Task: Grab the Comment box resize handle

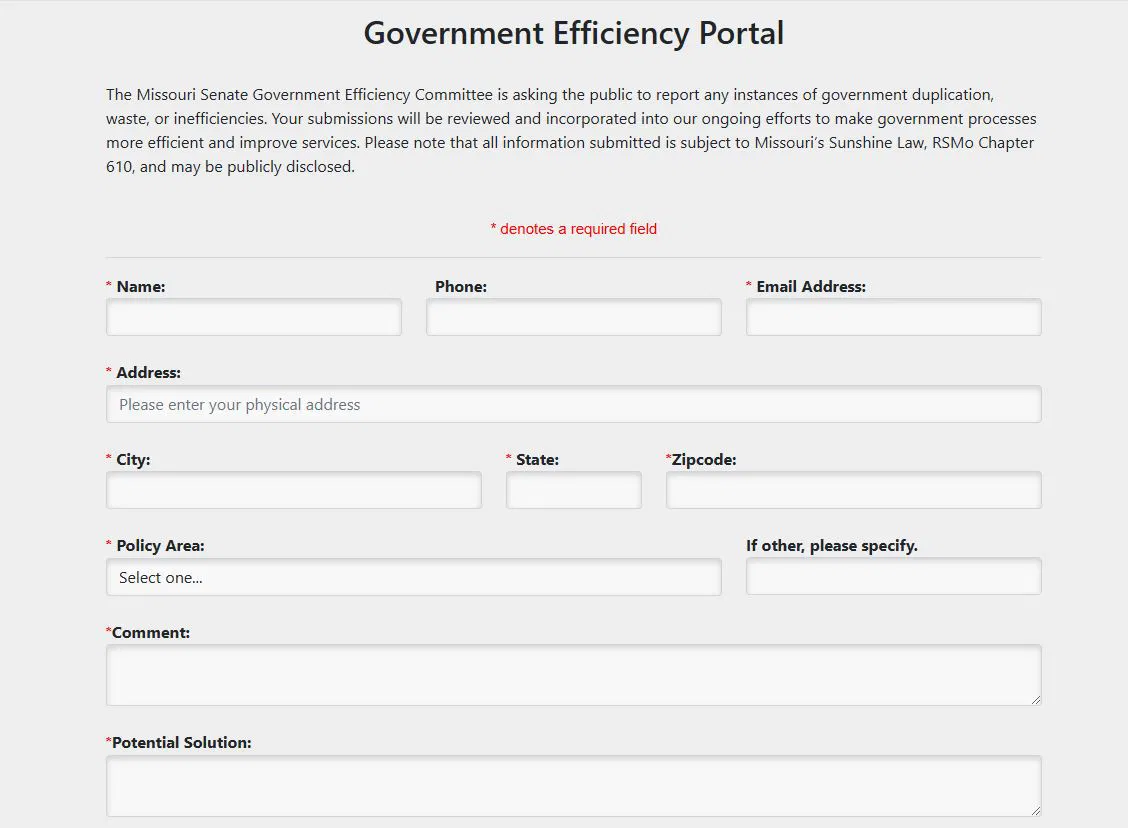Action: (x=1035, y=699)
